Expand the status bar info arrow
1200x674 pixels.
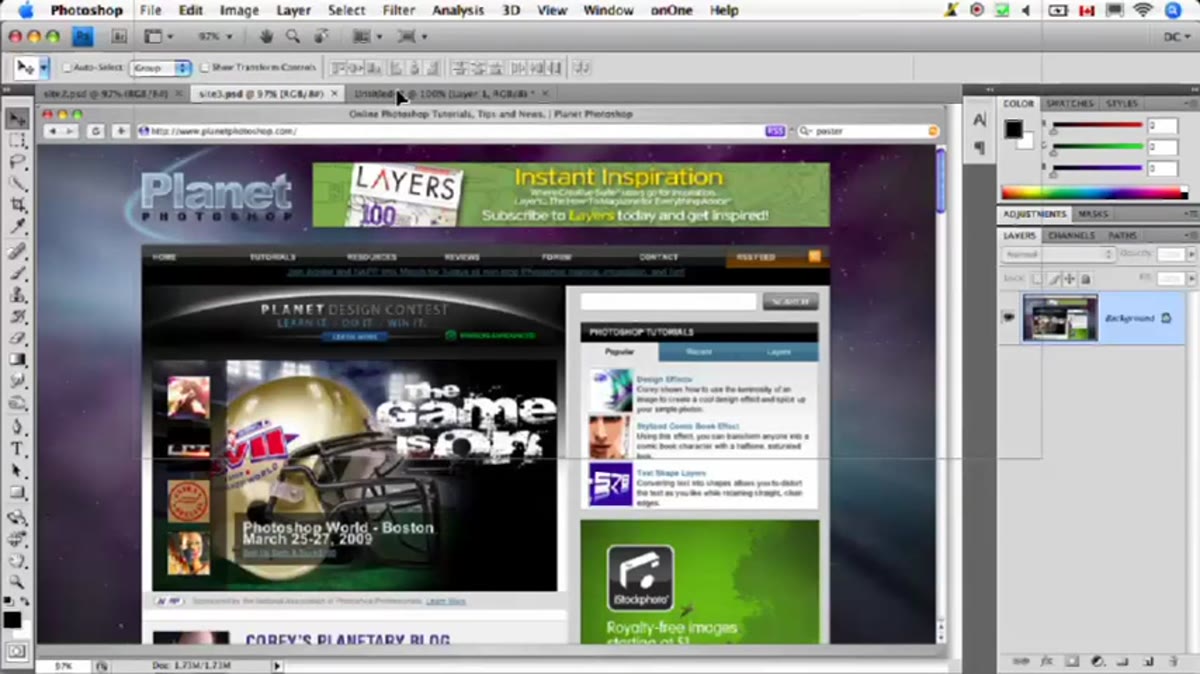pos(277,665)
